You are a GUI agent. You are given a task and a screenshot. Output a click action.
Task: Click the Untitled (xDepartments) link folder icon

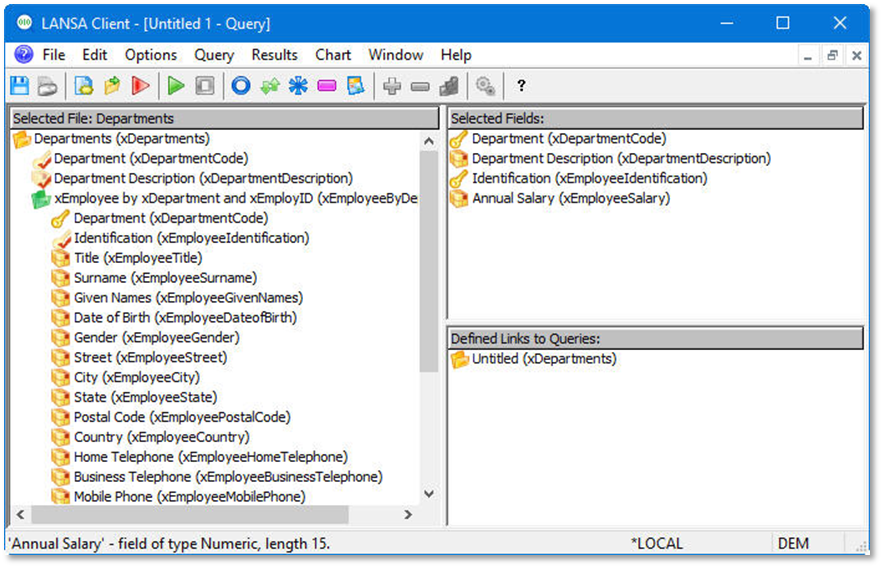pos(460,359)
